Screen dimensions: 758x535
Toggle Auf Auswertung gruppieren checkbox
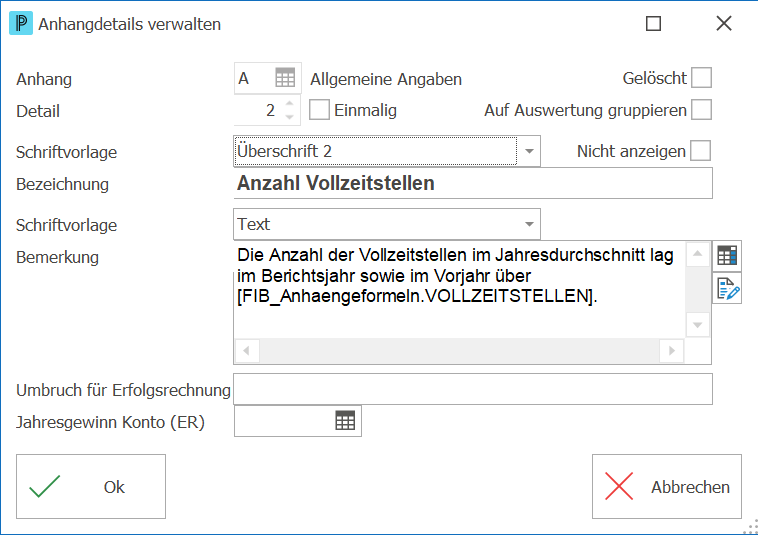(701, 110)
